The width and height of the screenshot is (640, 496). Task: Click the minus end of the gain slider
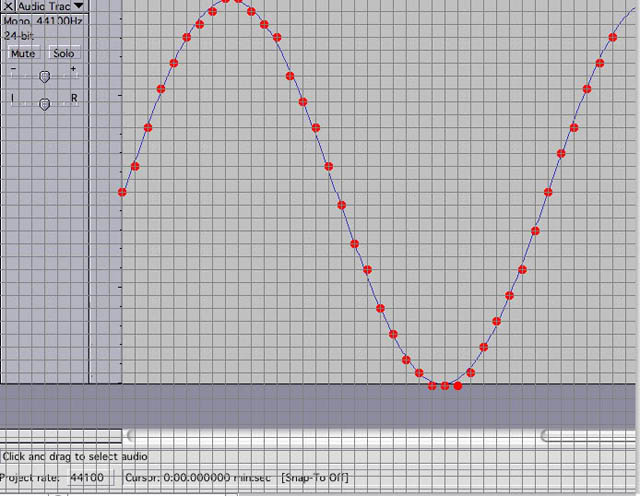click(x=12, y=70)
